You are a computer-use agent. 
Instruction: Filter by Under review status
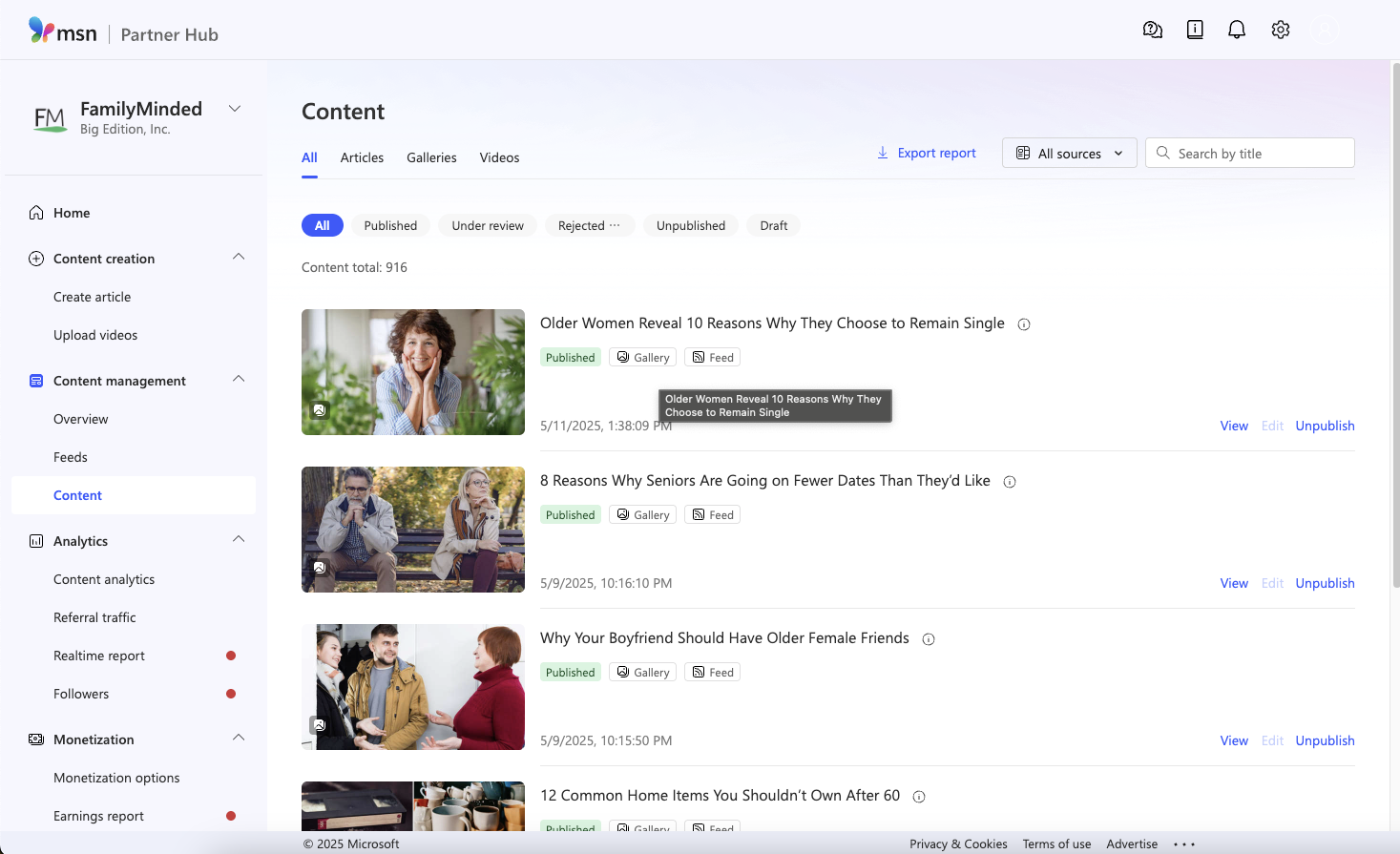[488, 225]
